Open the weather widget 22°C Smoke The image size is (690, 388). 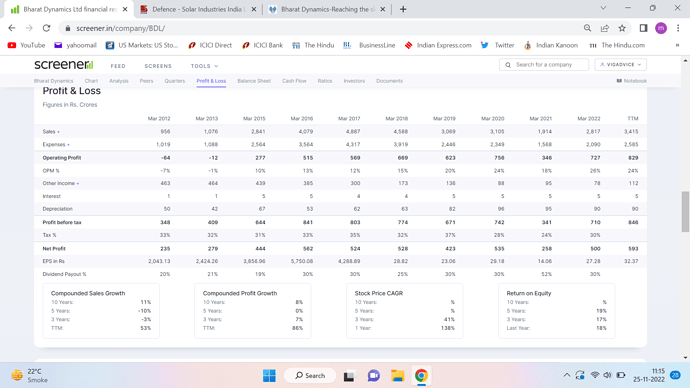(30, 376)
